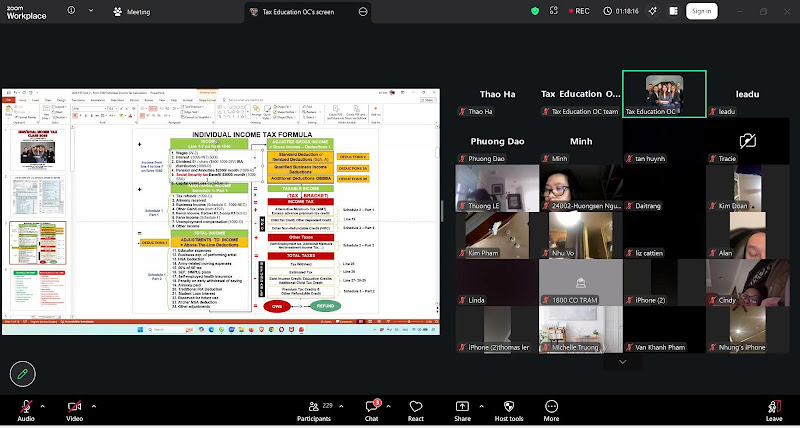Screen dimensions: 800x428
Task: Open the green encryption shield icon
Action: (x=535, y=11)
